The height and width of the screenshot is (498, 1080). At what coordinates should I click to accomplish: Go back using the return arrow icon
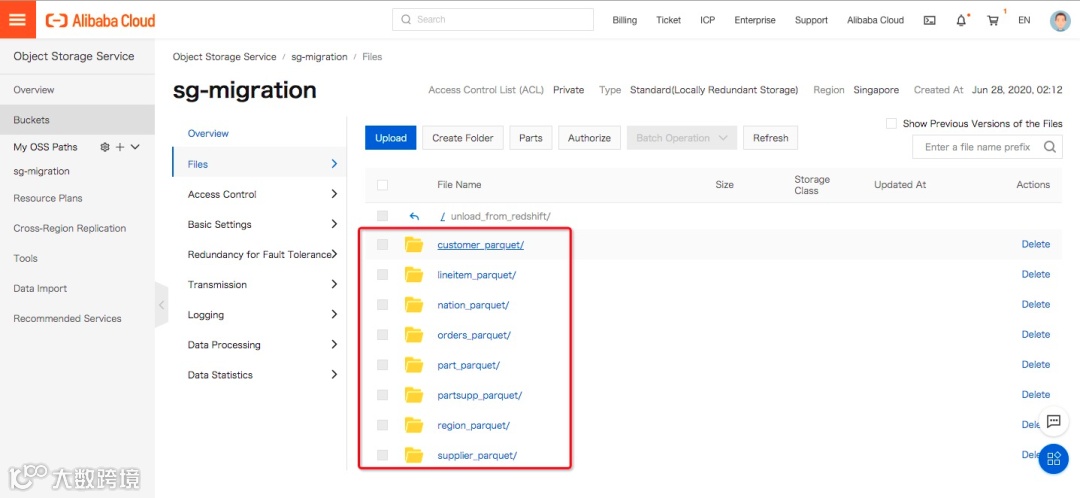point(414,216)
